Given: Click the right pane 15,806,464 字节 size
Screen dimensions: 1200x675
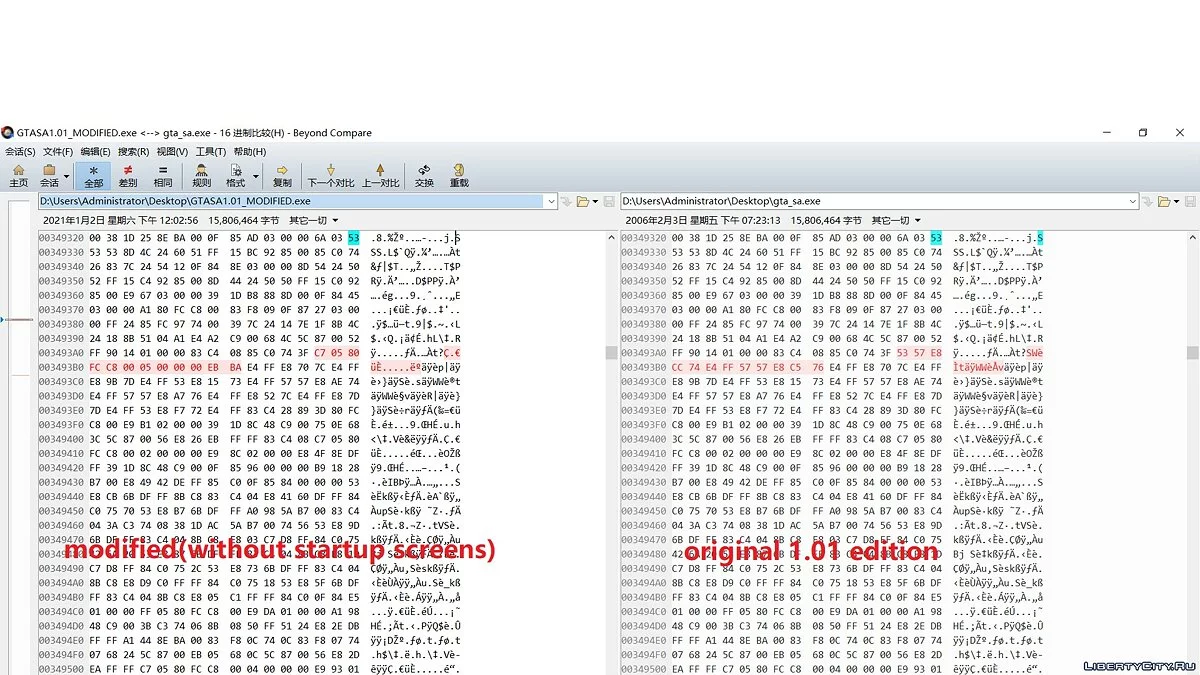Looking at the screenshot, I should [x=826, y=220].
